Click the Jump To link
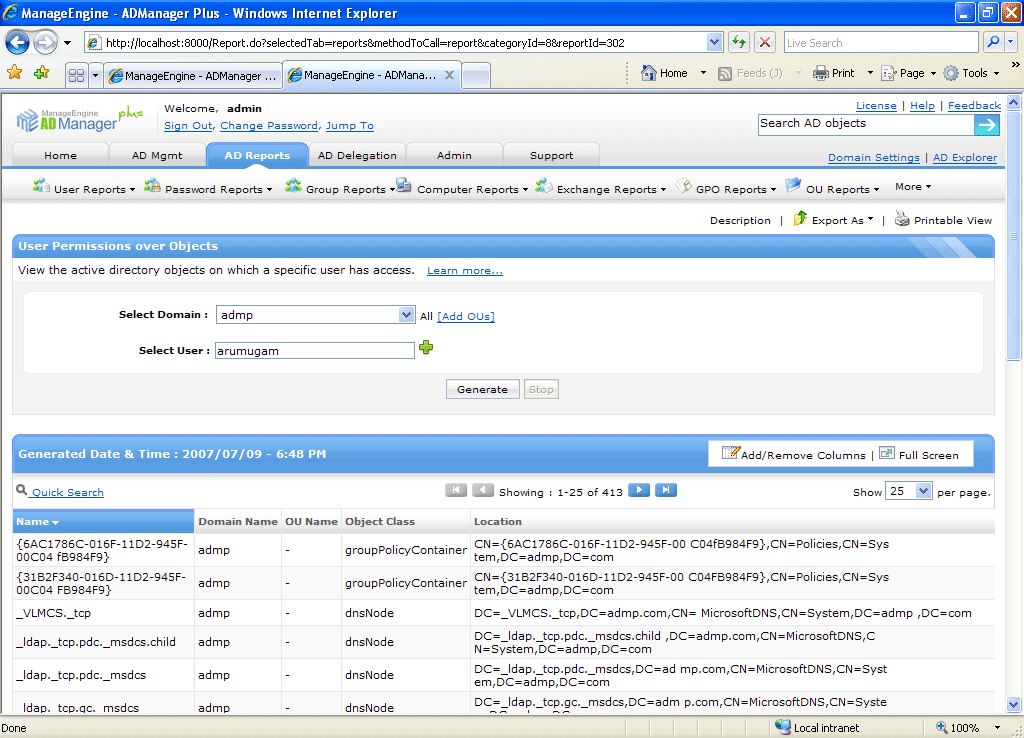The width and height of the screenshot is (1024, 738). click(x=349, y=125)
